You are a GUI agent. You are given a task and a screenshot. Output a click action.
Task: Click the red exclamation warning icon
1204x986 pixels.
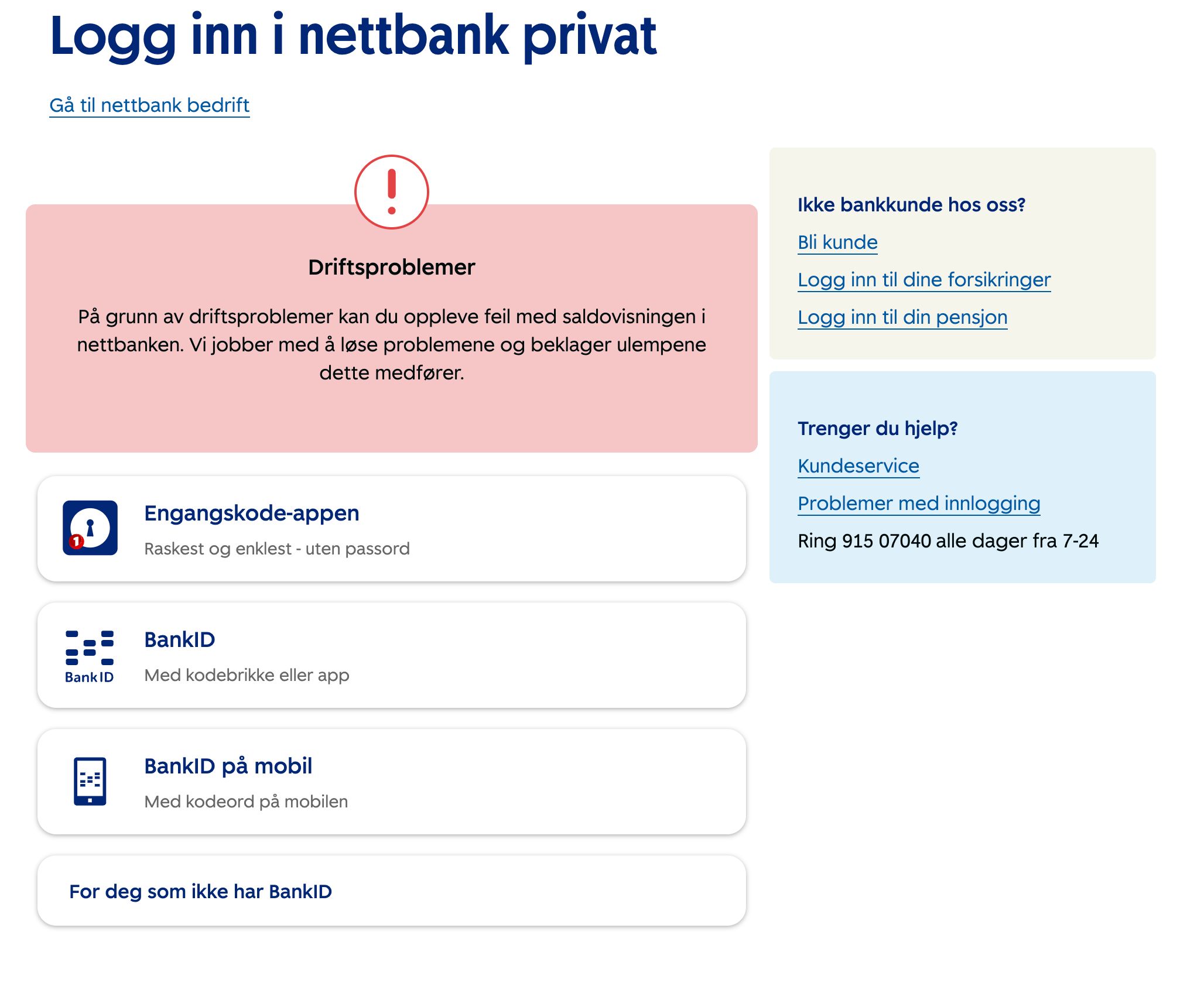392,192
